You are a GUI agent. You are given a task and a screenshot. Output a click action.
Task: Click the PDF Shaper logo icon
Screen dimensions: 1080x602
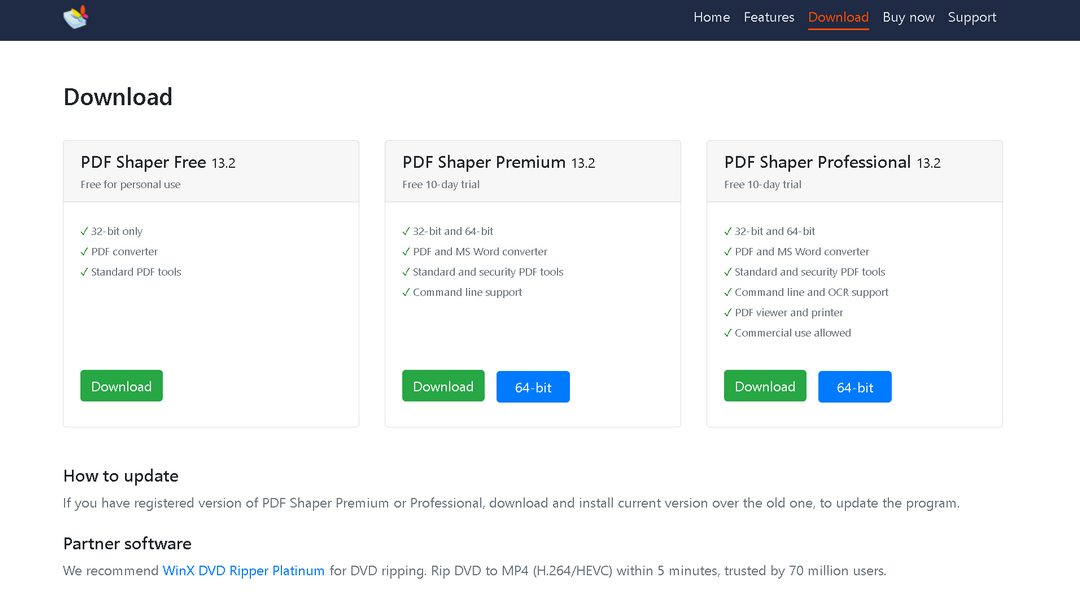(x=76, y=17)
